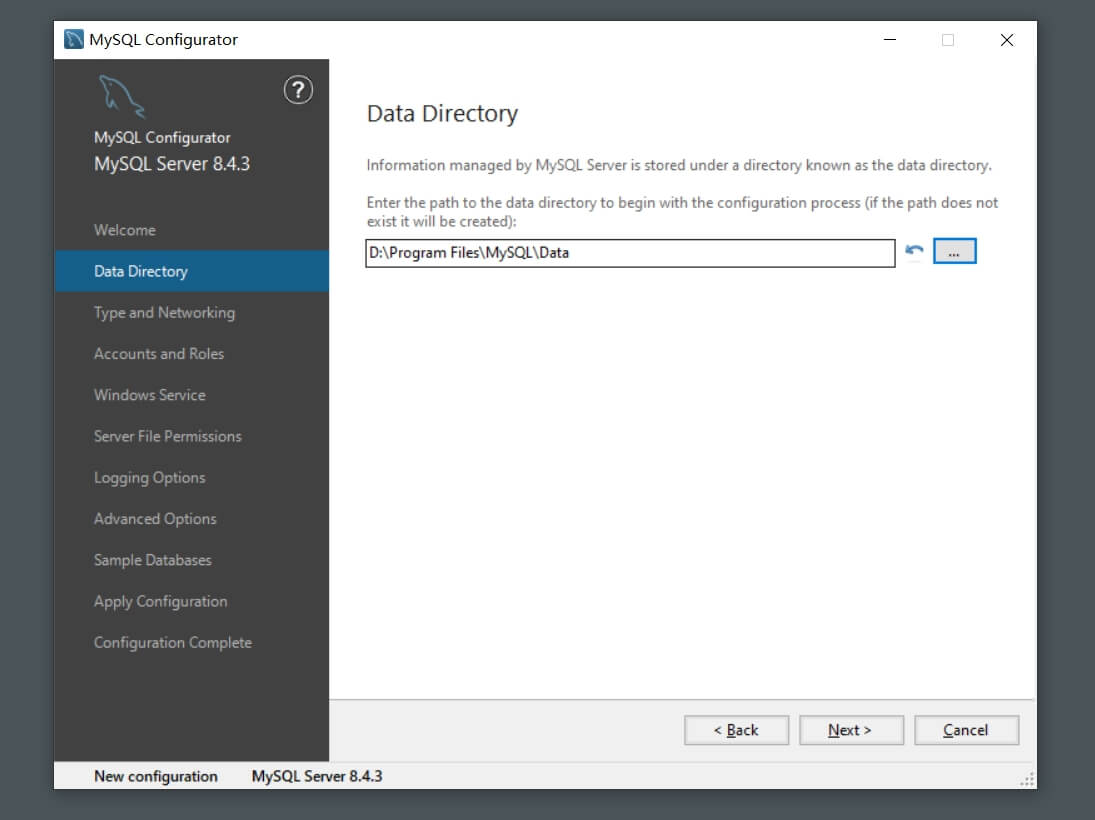This screenshot has width=1095, height=820.
Task: Close the MySQL Configurator window
Action: 1006,40
